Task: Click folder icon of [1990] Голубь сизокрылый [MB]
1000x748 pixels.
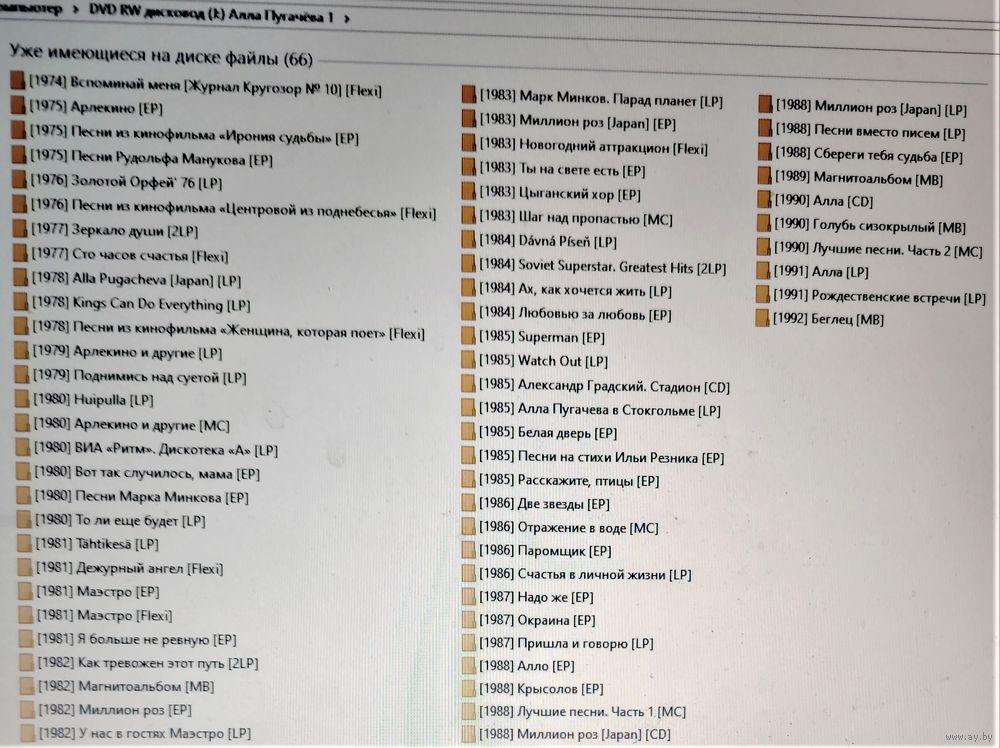Action: coord(763,223)
